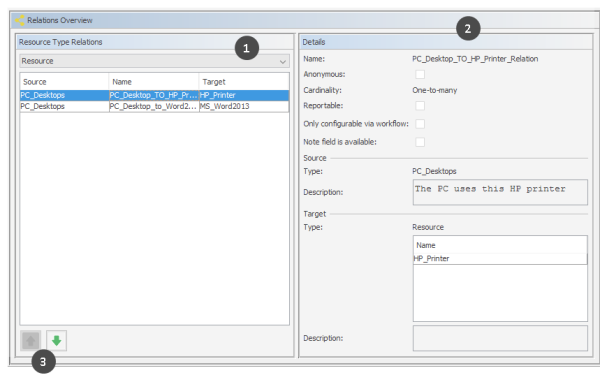Select HP_Printer in the target Name list
This screenshot has height=382, width=600.
500,259
